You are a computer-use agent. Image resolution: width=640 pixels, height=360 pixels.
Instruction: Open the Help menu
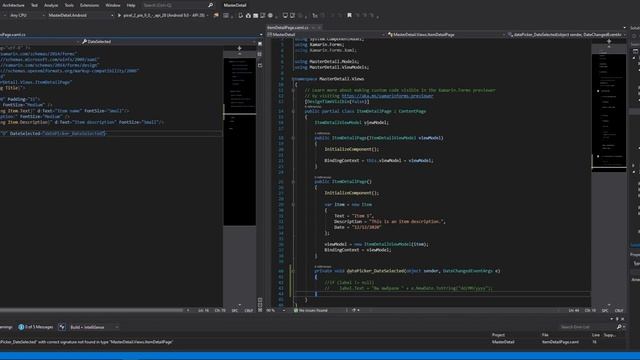pyautogui.click(x=131, y=5)
